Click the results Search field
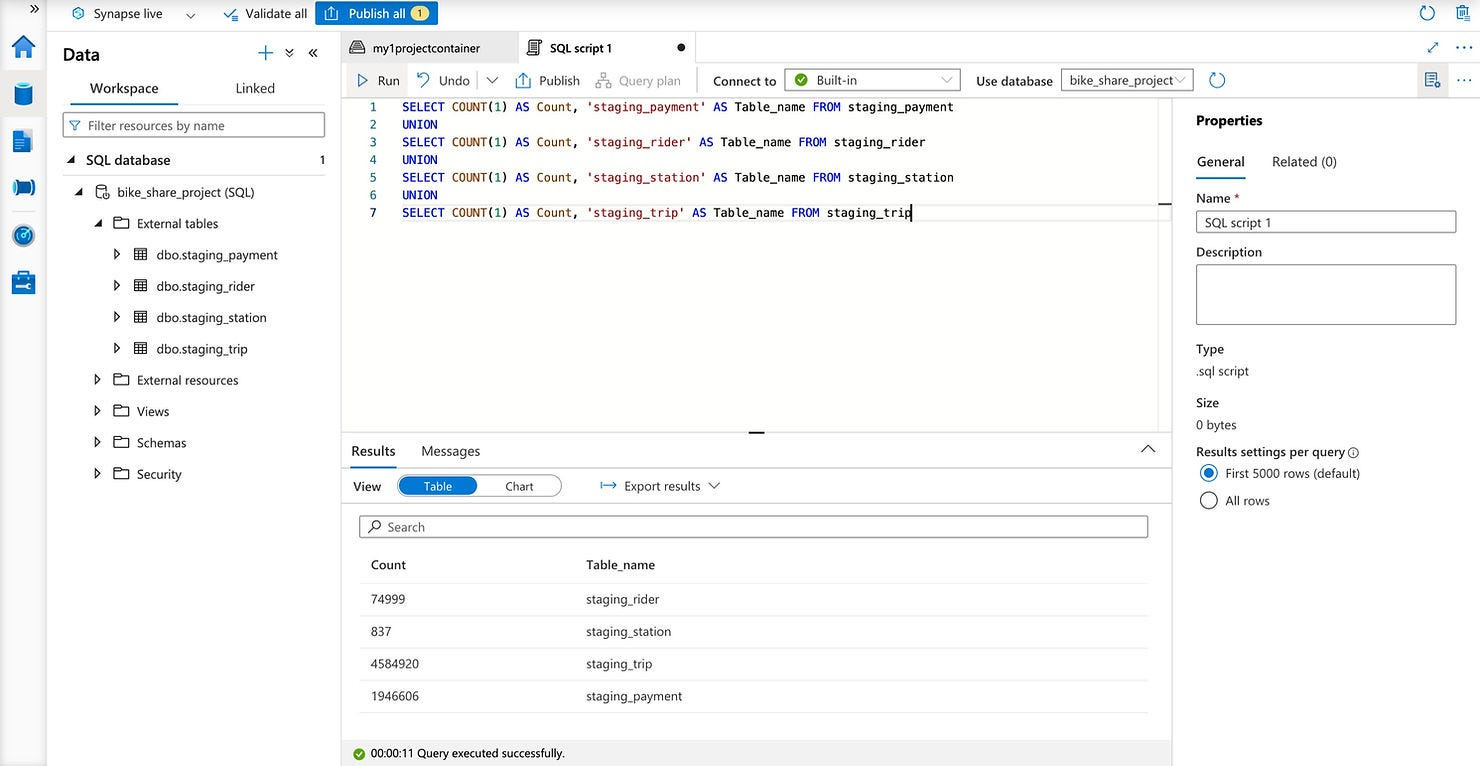This screenshot has height=766, width=1480. coord(753,527)
